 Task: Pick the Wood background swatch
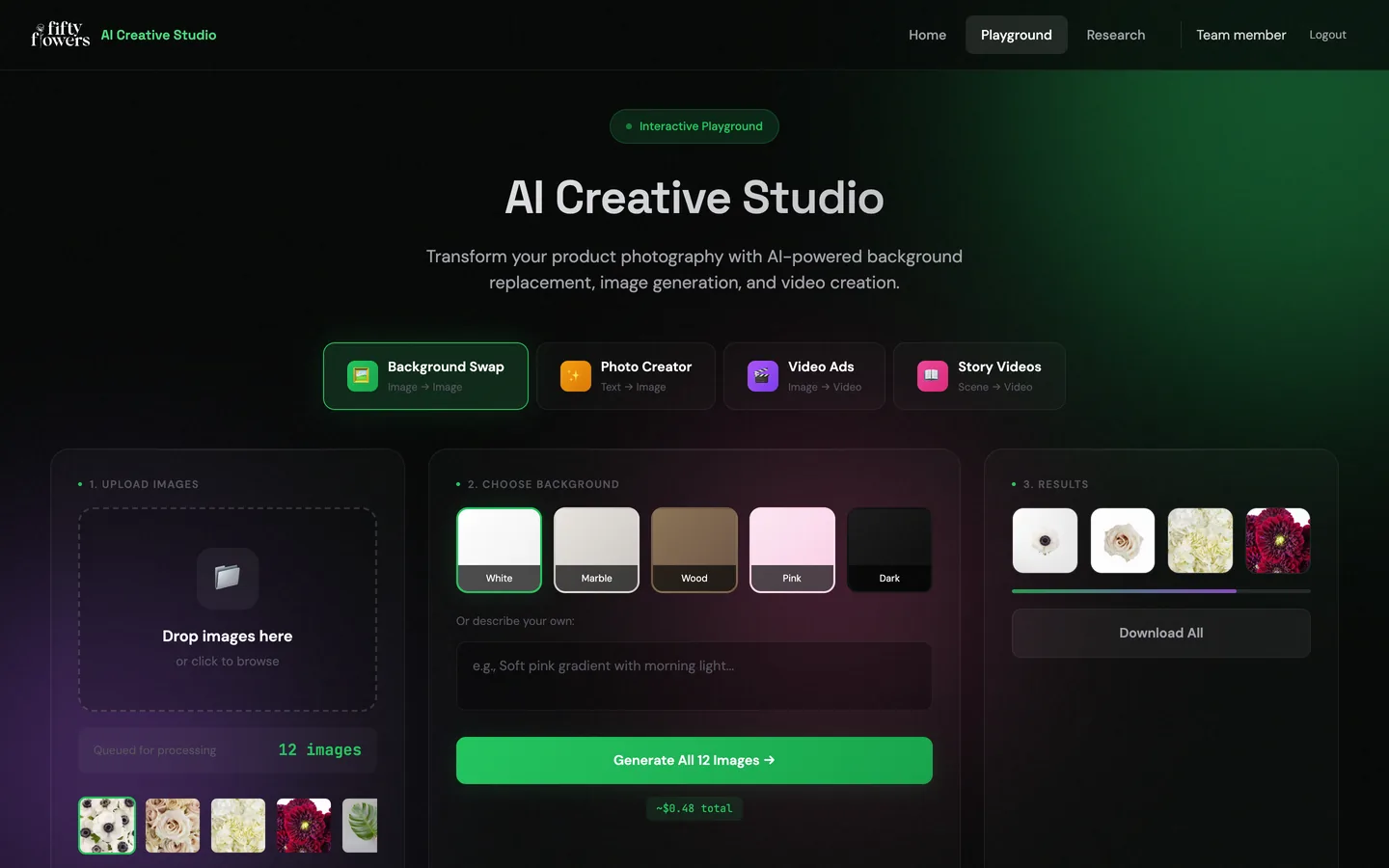(x=694, y=550)
